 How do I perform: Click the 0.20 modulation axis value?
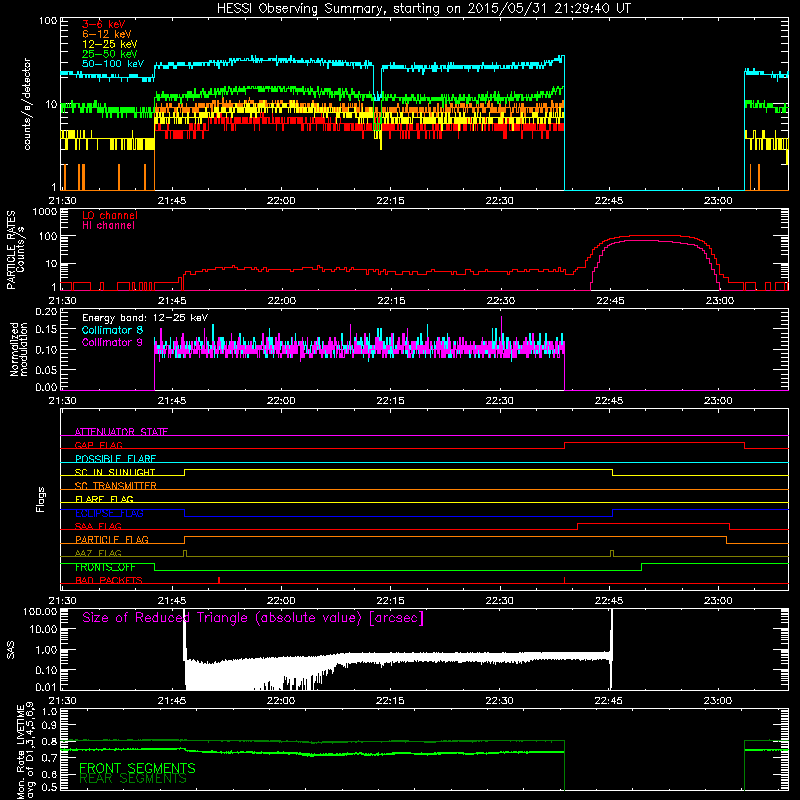click(46, 312)
